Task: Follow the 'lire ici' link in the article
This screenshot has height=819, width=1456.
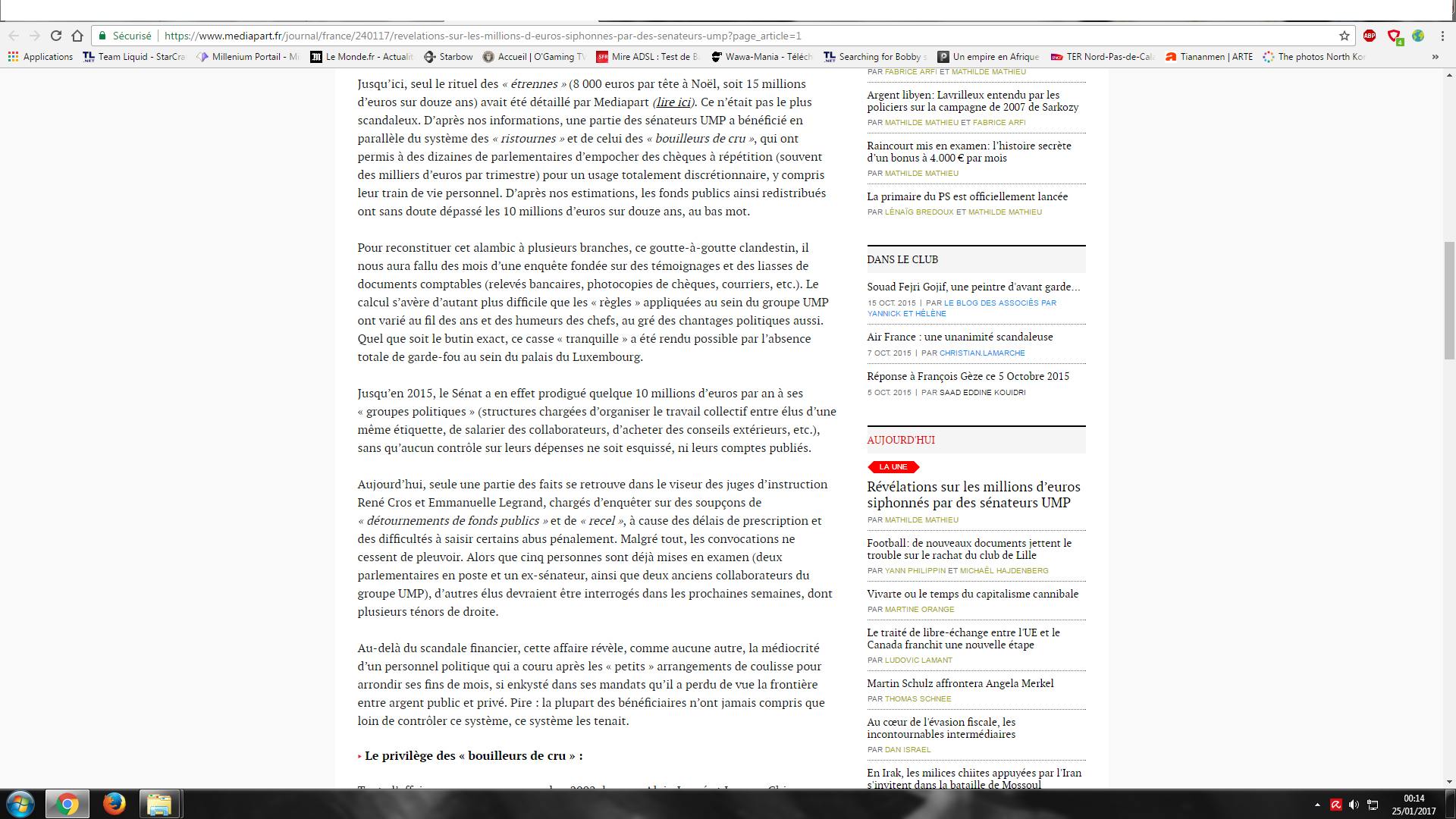Action: click(x=673, y=102)
